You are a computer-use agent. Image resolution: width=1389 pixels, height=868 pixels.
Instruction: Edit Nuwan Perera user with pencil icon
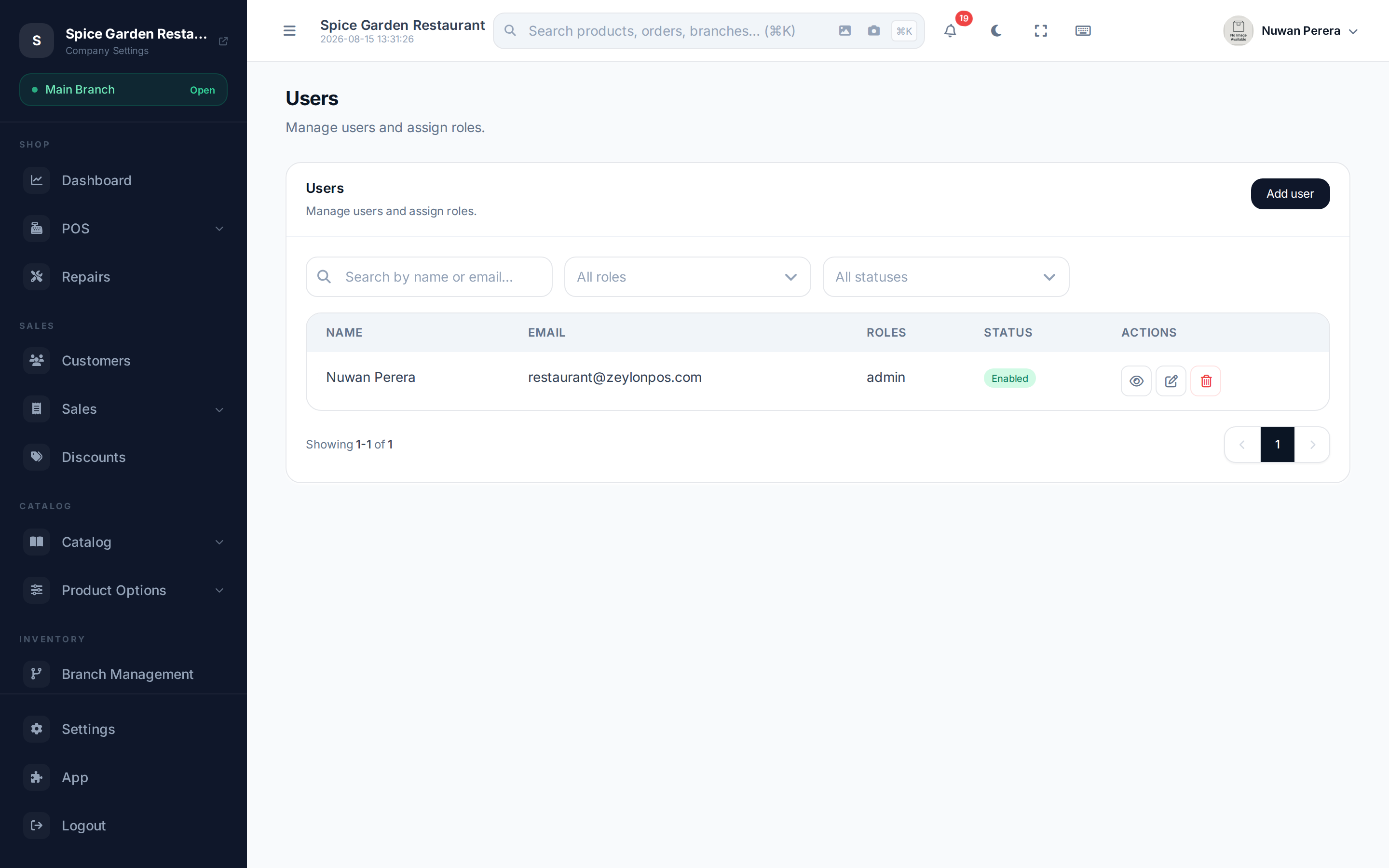pos(1171,380)
